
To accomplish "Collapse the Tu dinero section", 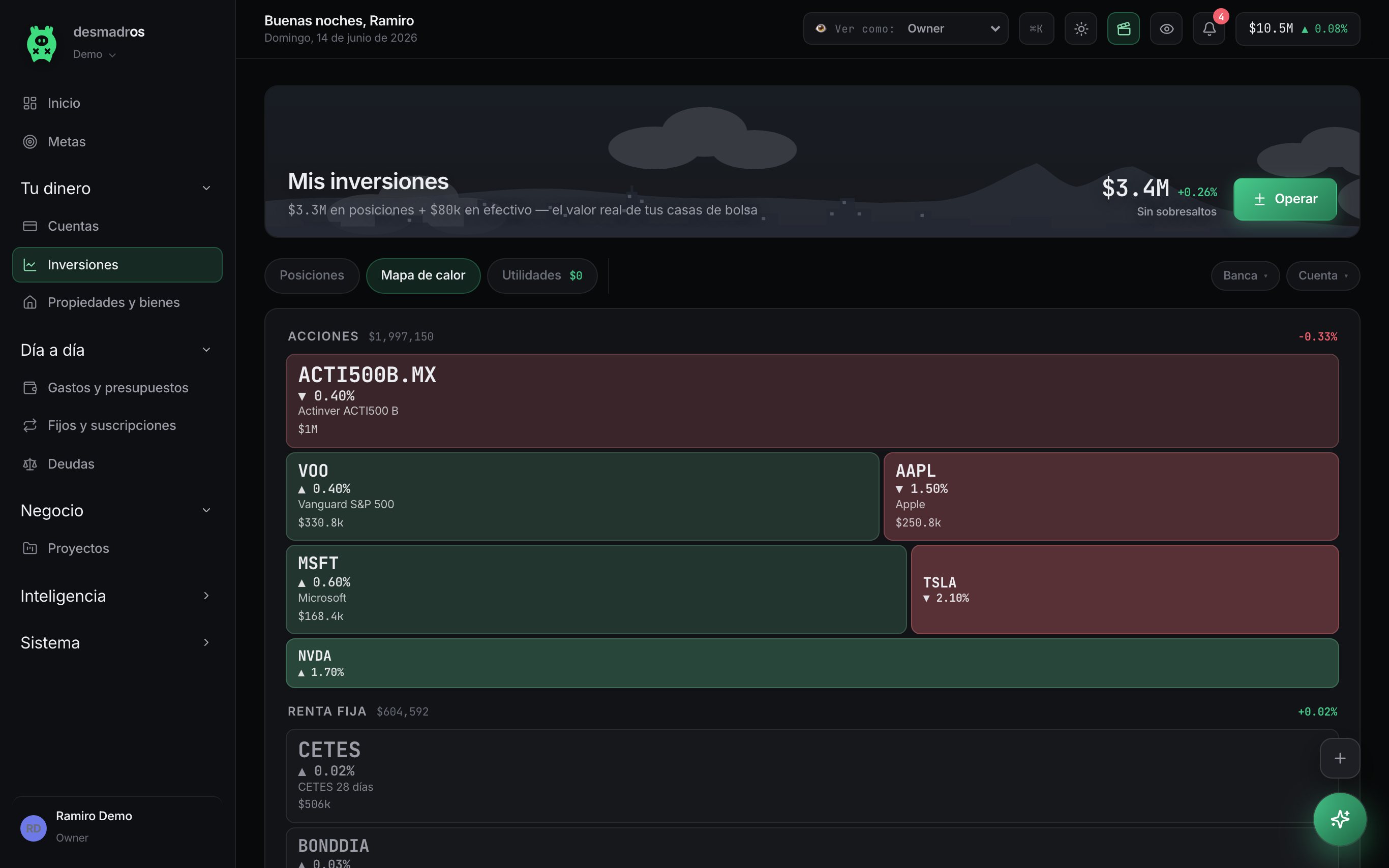I will pyautogui.click(x=116, y=189).
